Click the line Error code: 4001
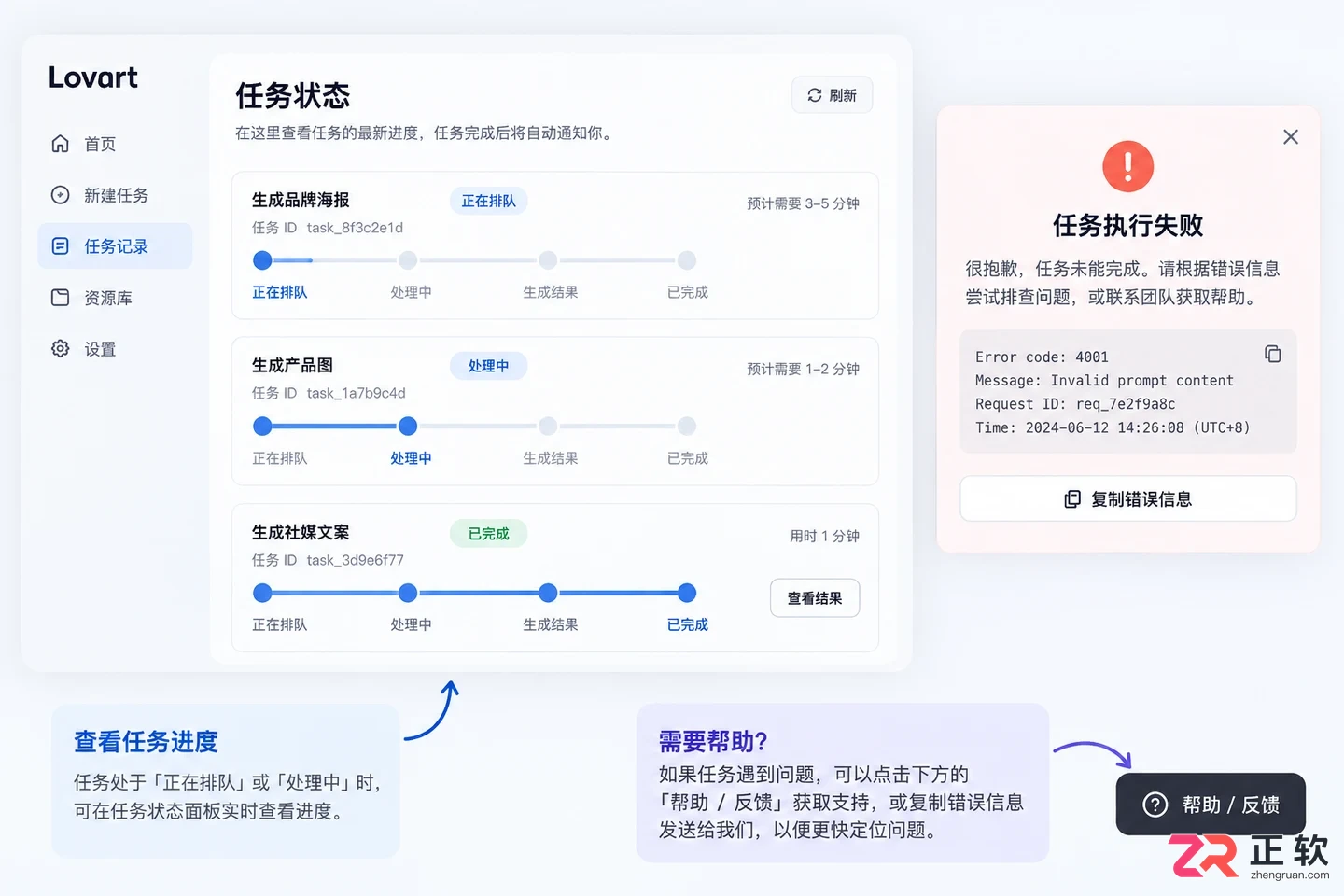Image resolution: width=1344 pixels, height=896 pixels. (1042, 357)
